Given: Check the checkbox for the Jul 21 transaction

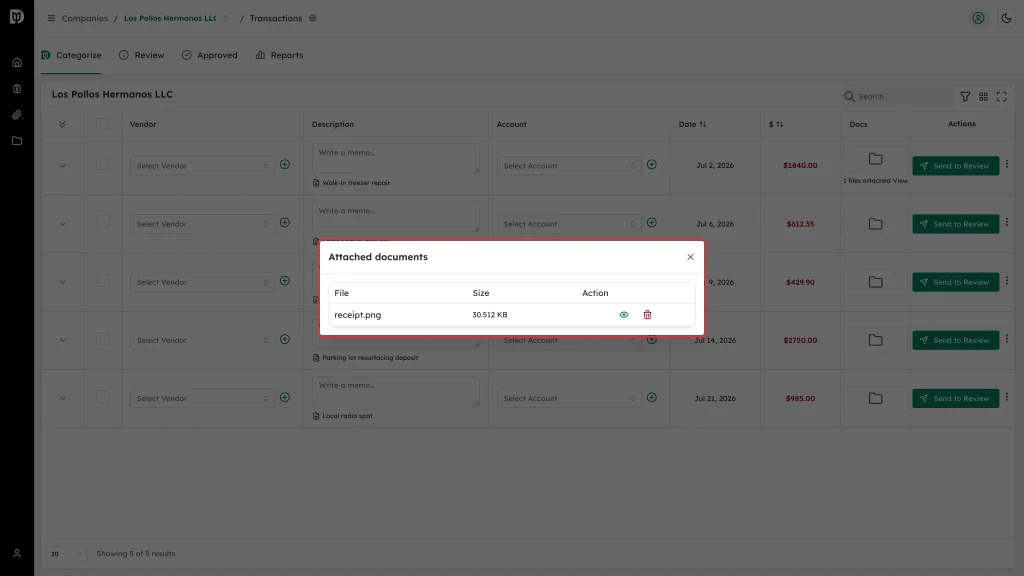Looking at the screenshot, I should coord(103,397).
